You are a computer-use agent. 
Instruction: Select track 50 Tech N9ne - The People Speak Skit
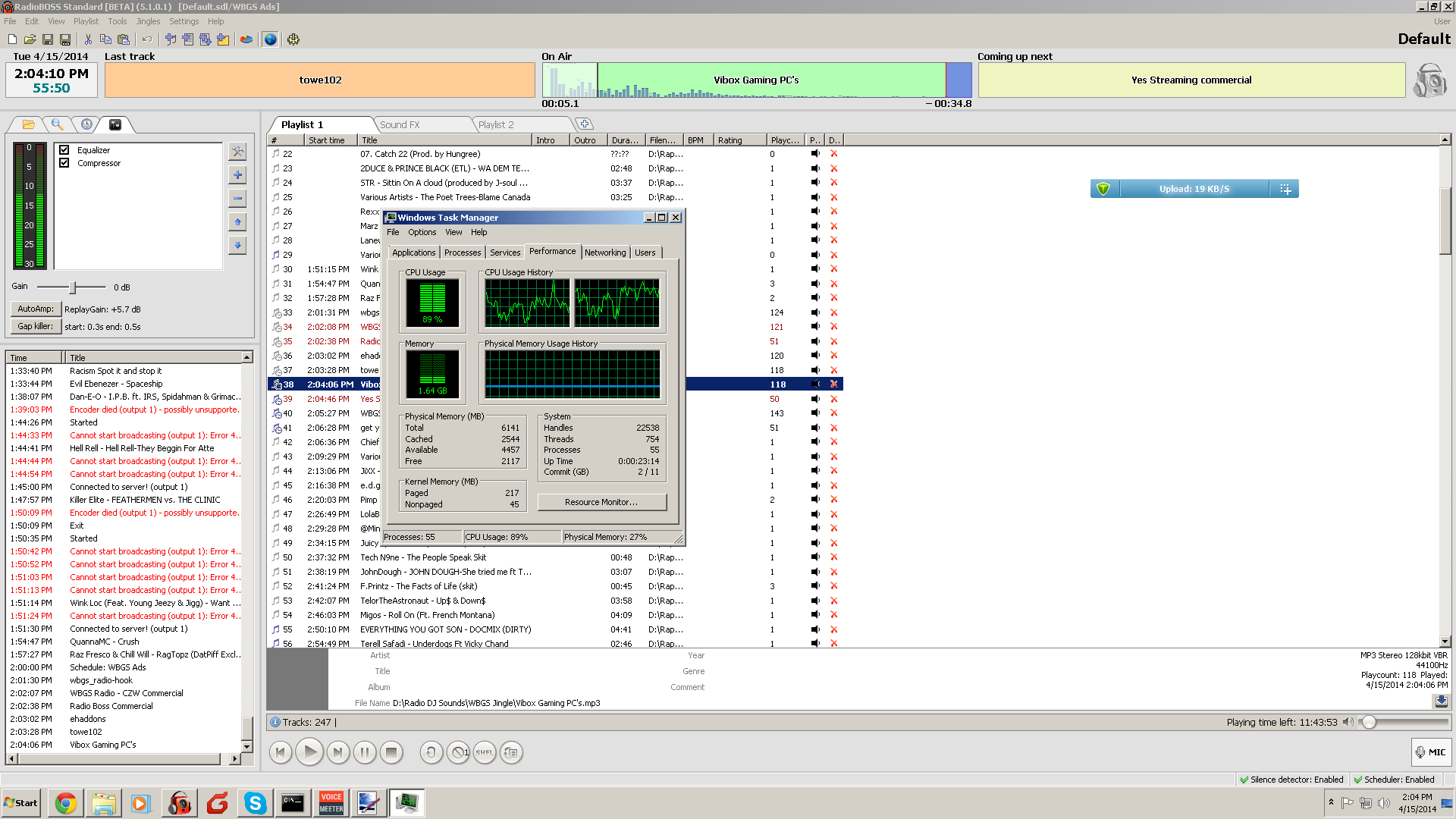(555, 557)
